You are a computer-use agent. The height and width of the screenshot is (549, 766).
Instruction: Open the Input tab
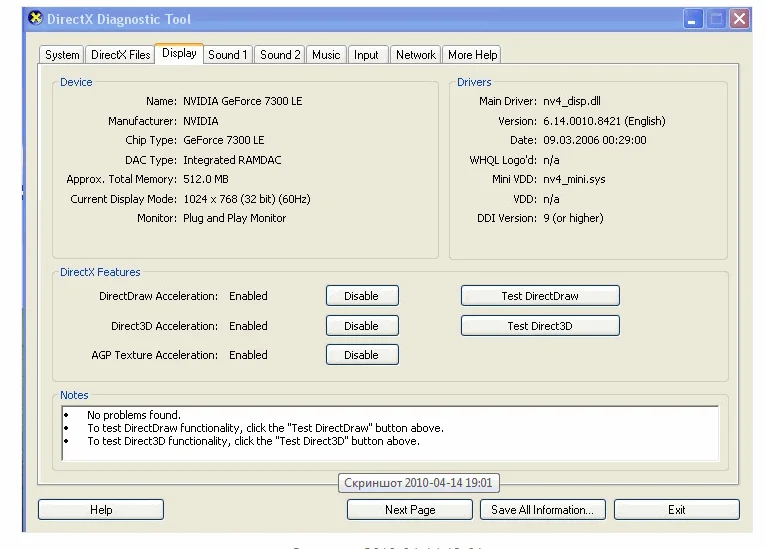coord(366,55)
